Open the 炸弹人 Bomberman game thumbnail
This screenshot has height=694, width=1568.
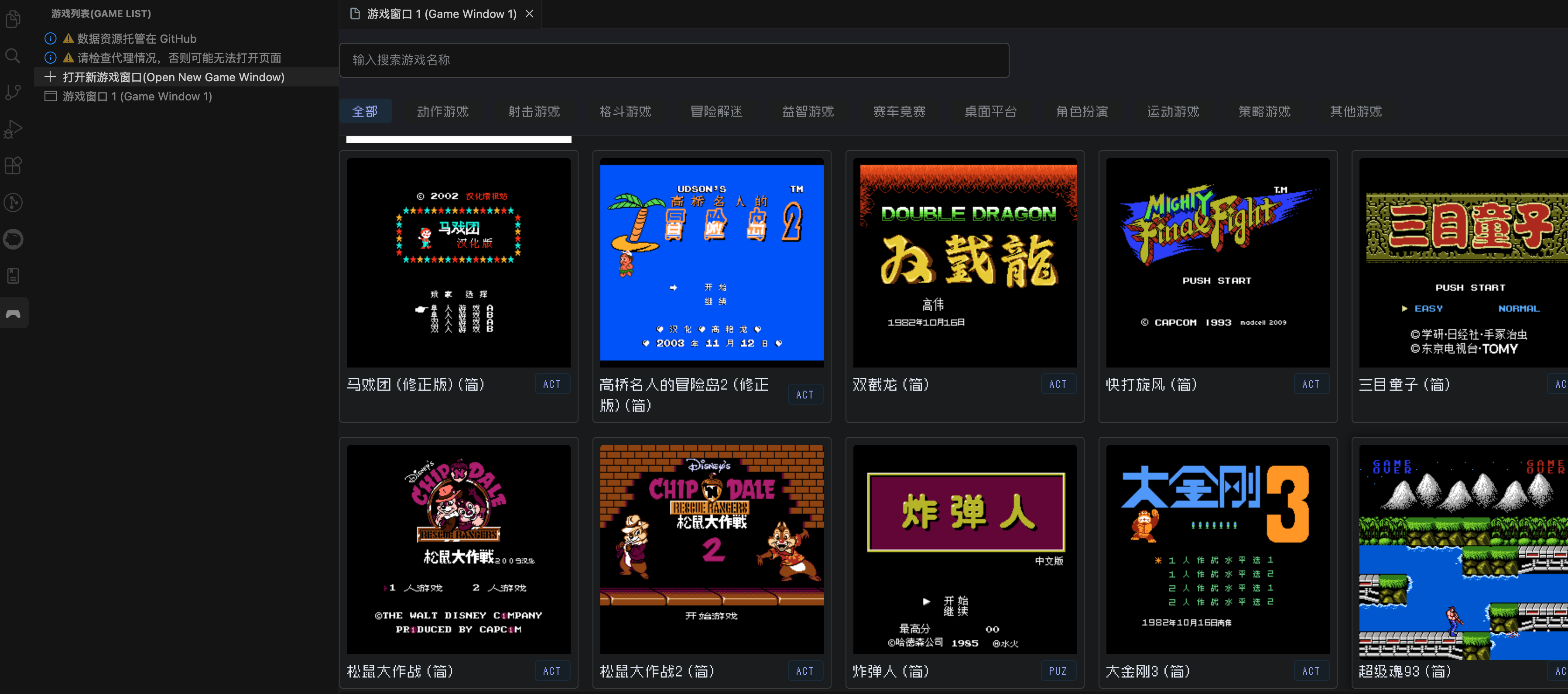click(x=964, y=549)
